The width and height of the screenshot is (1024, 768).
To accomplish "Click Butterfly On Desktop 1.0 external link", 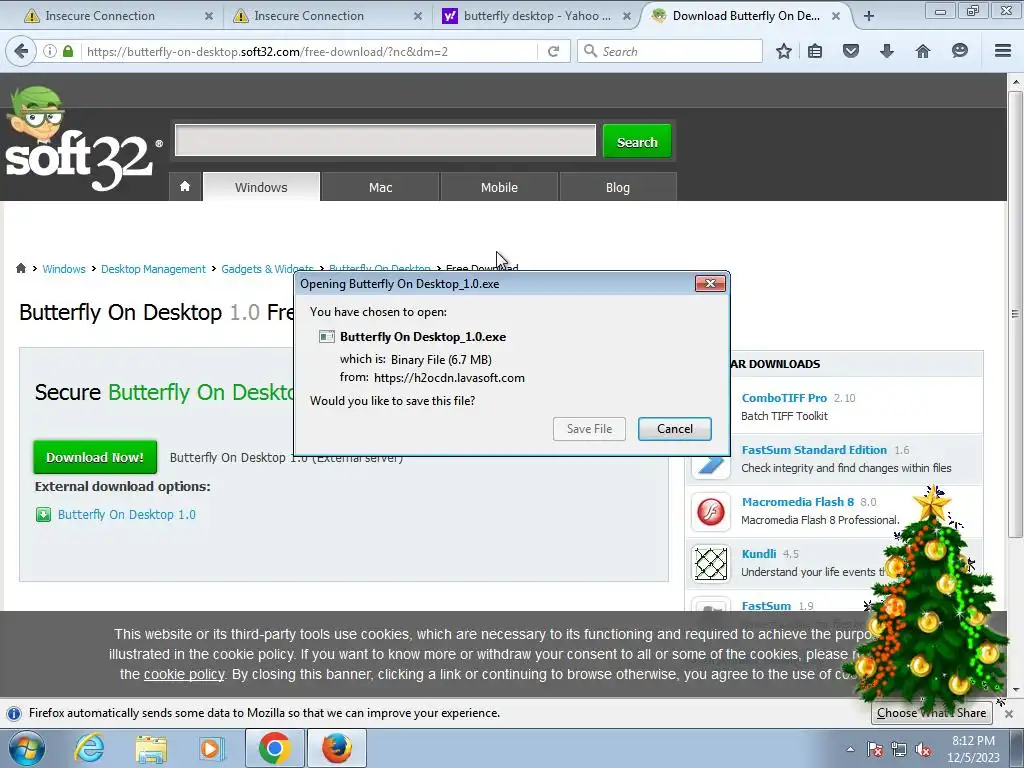I will (x=127, y=515).
